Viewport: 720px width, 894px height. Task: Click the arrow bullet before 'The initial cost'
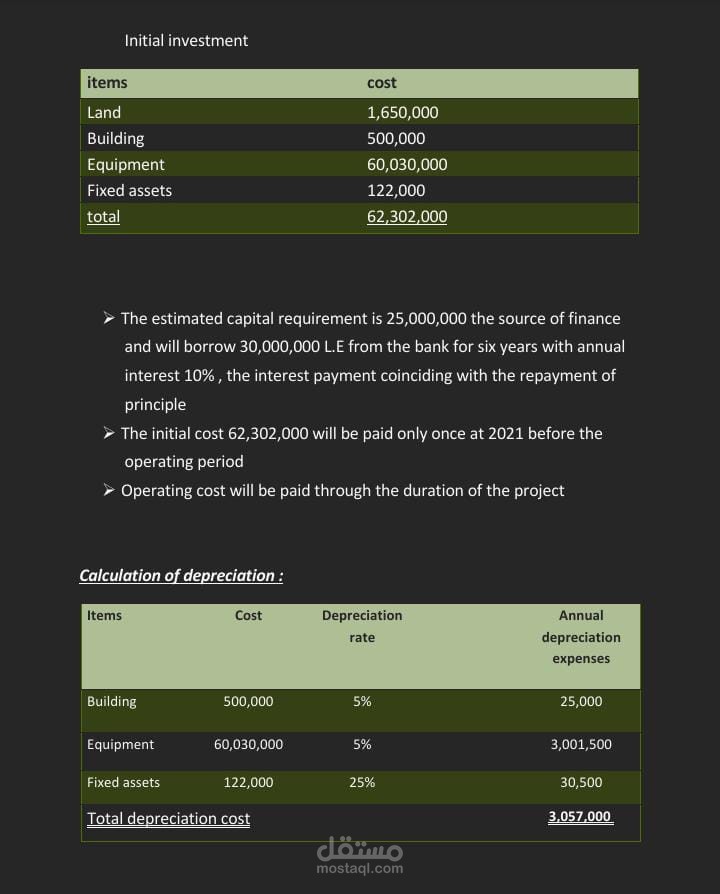(x=109, y=433)
